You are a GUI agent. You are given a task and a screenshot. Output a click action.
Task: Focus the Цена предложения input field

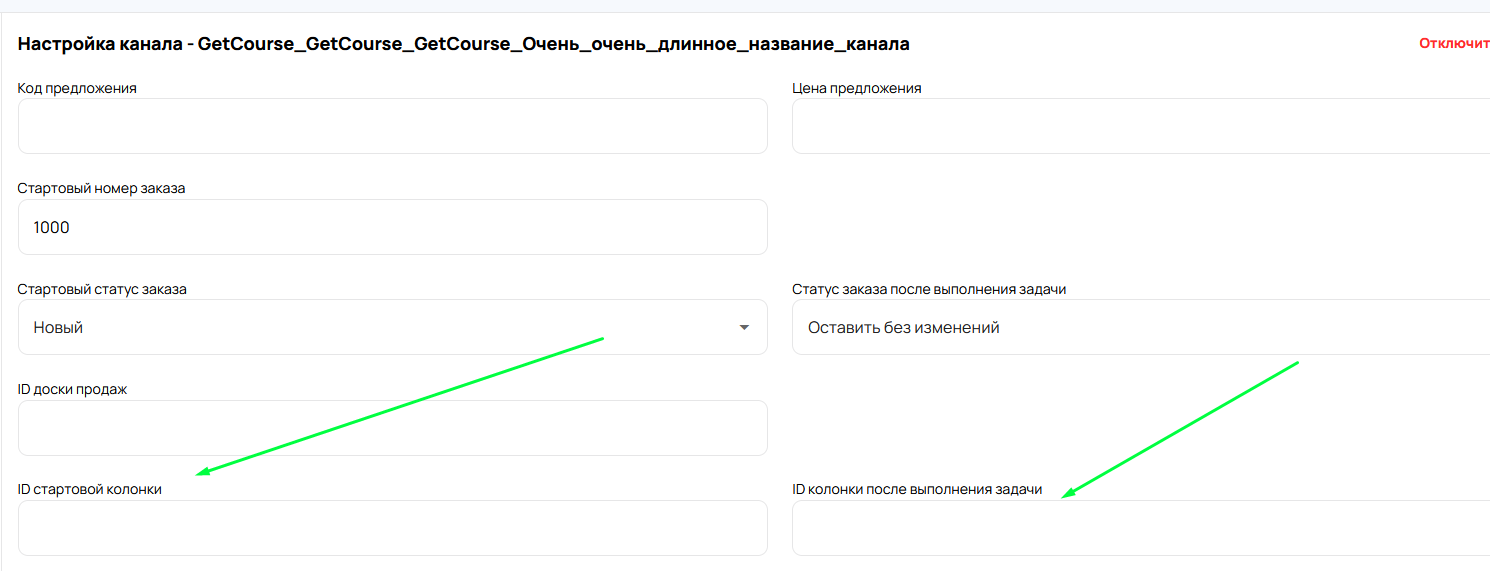tap(1140, 126)
